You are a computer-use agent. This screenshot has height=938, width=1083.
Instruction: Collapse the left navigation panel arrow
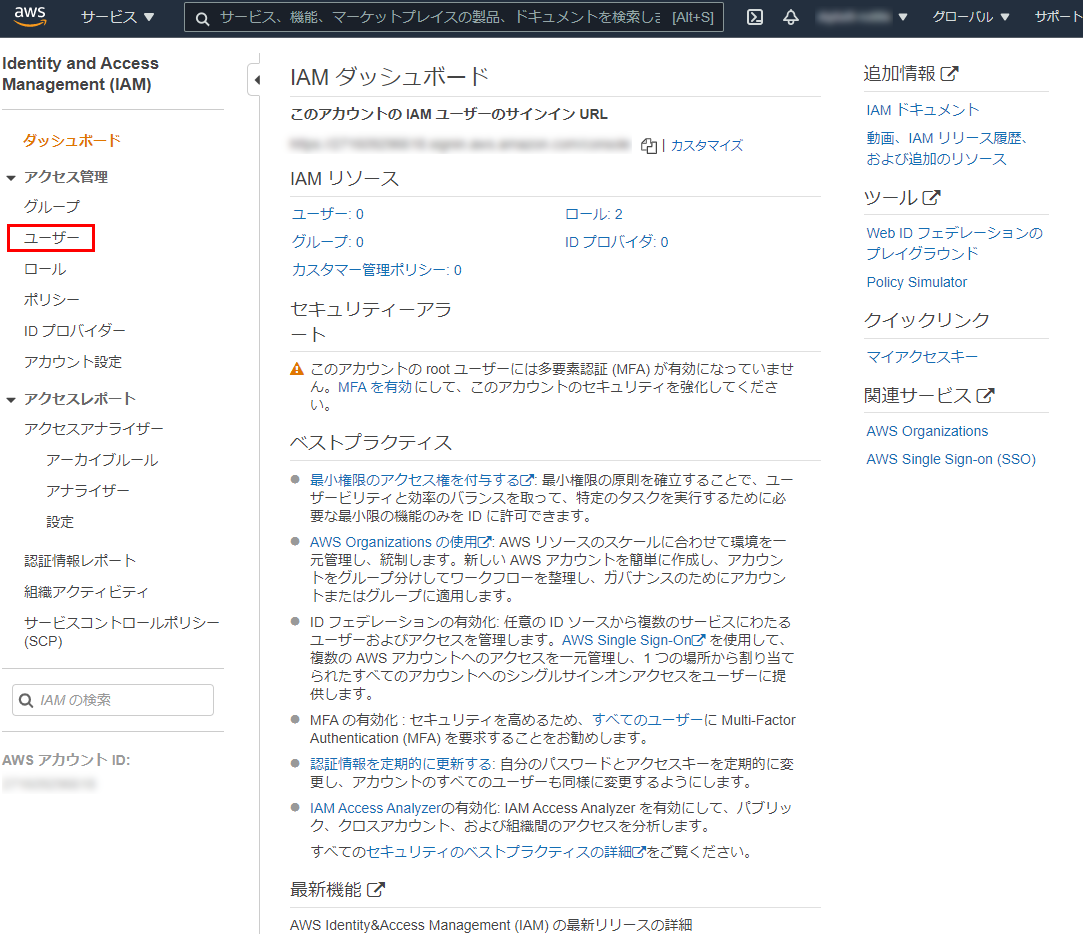[x=256, y=79]
